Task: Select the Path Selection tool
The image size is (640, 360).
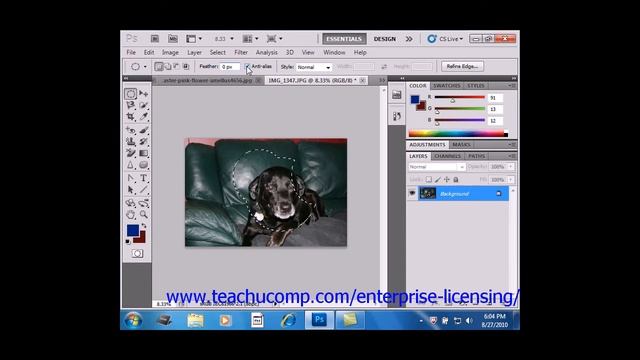Action: pos(131,190)
